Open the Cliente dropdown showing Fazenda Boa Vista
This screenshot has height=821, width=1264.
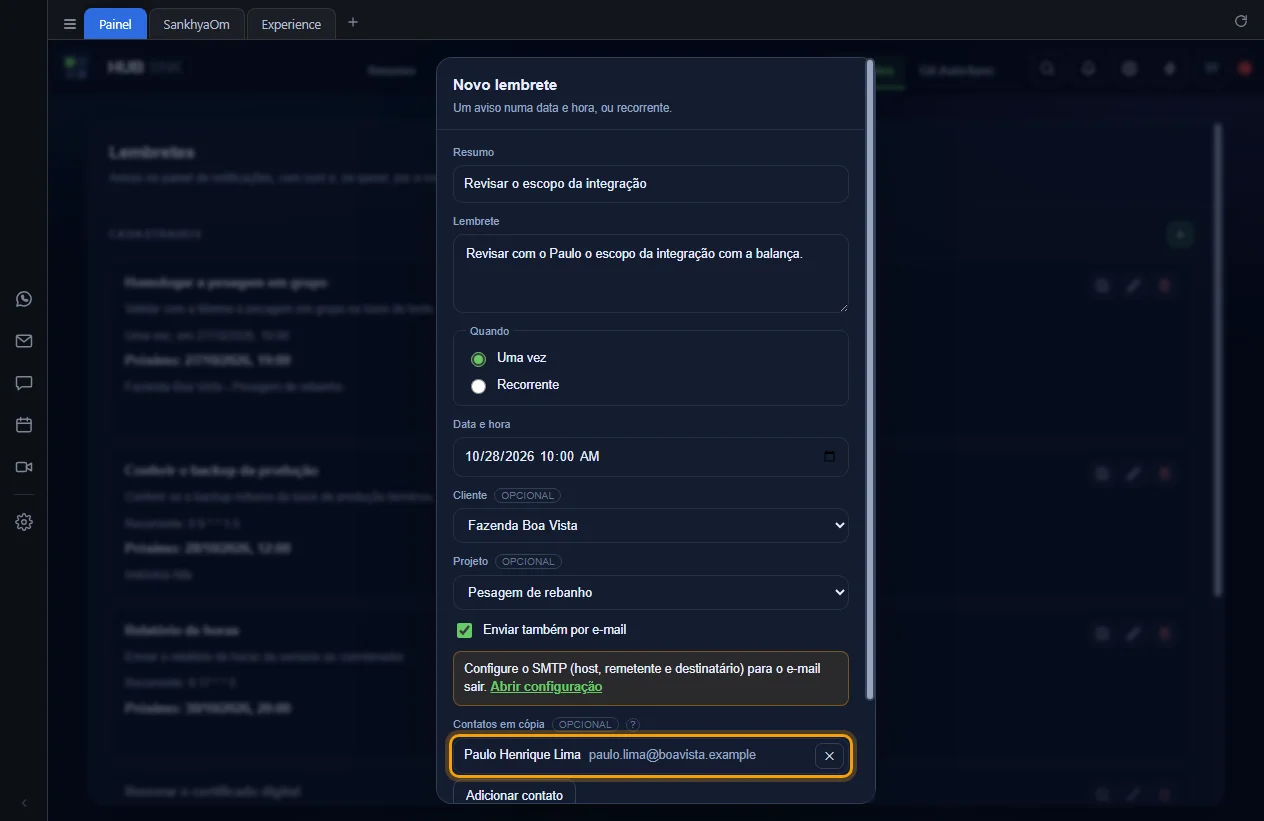[x=651, y=526]
